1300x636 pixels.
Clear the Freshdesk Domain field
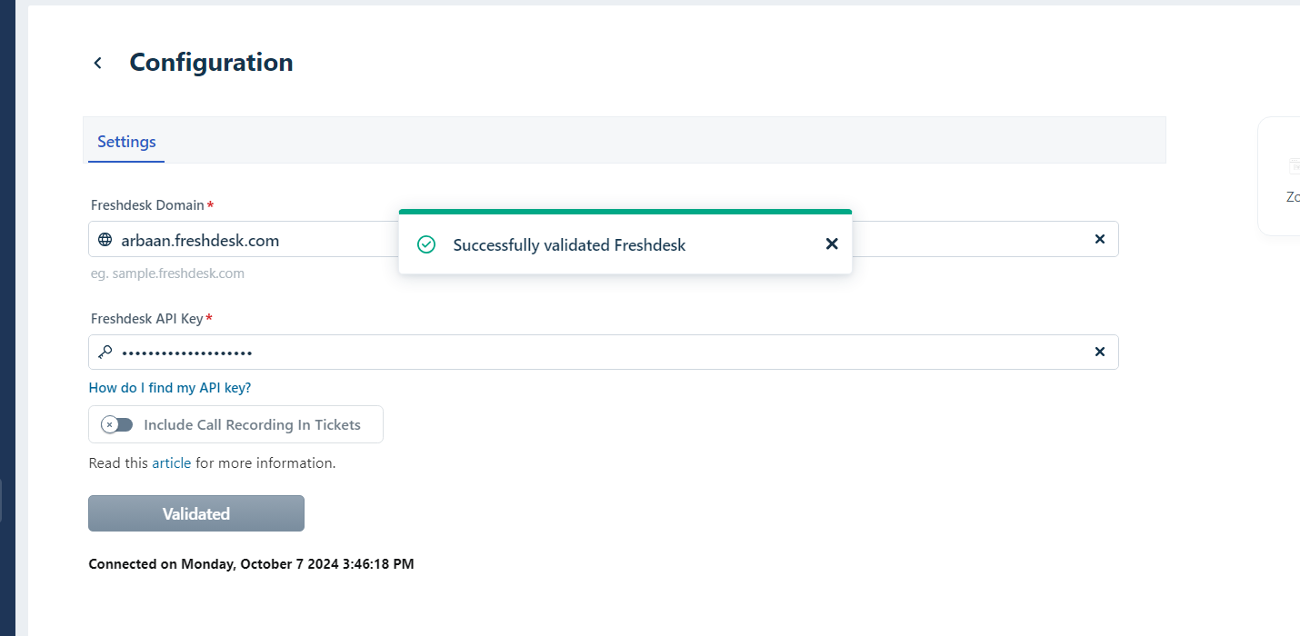[x=1100, y=239]
